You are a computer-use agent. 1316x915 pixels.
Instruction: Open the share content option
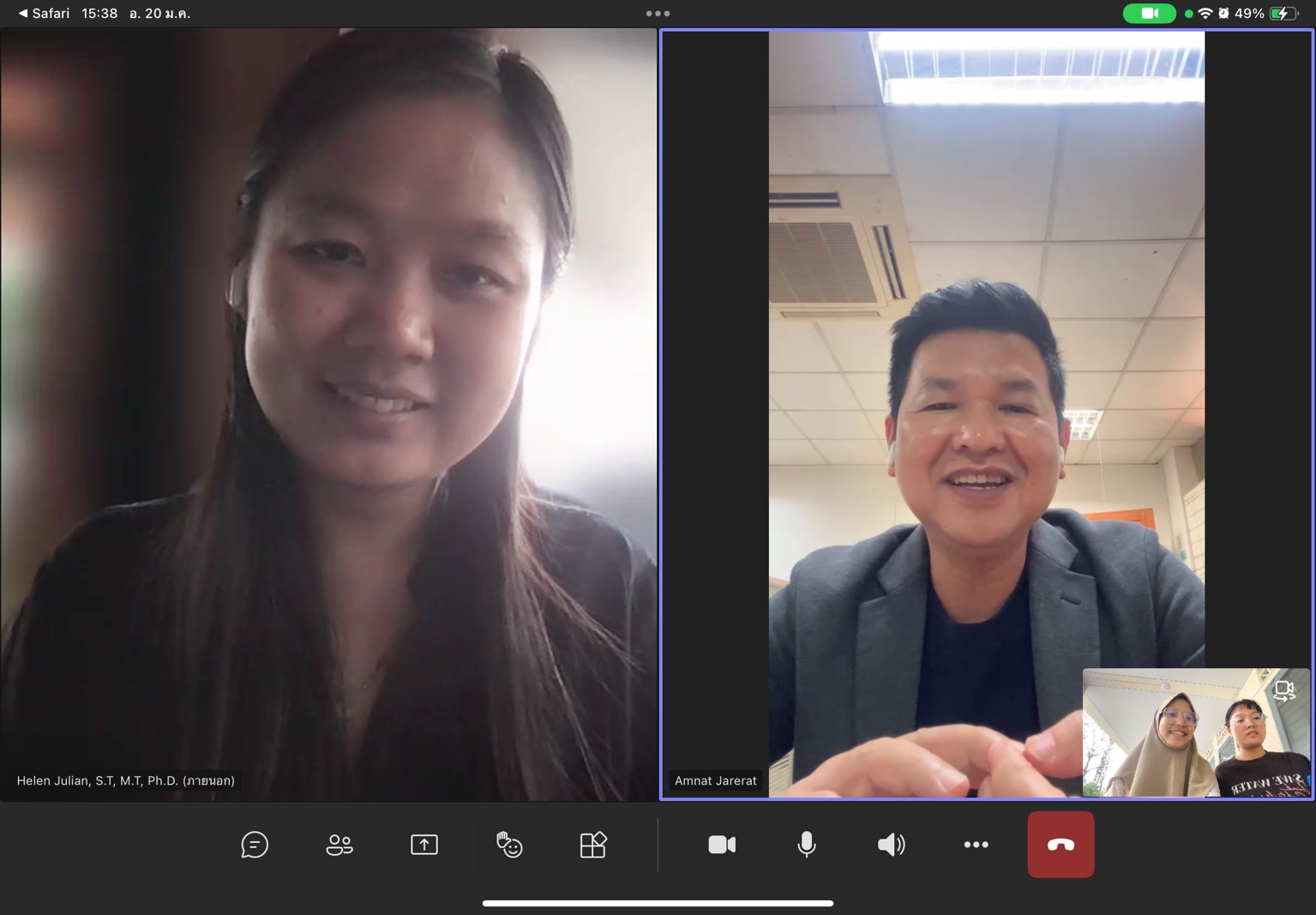[x=424, y=845]
